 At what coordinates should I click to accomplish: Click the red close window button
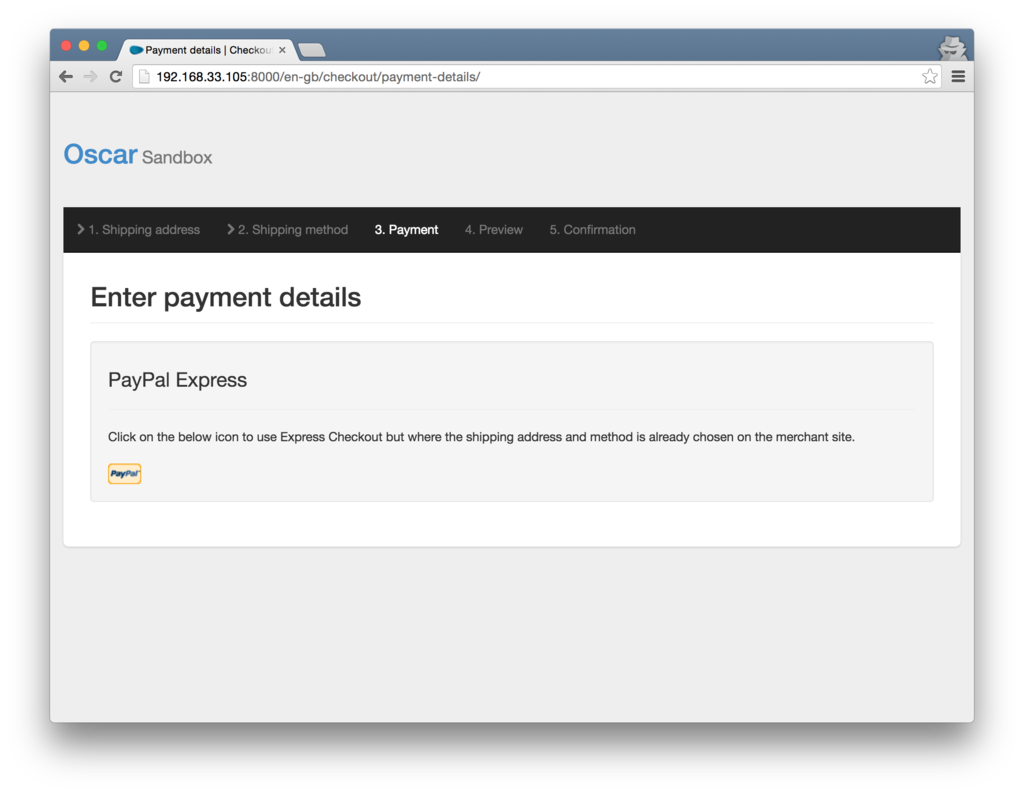(66, 46)
